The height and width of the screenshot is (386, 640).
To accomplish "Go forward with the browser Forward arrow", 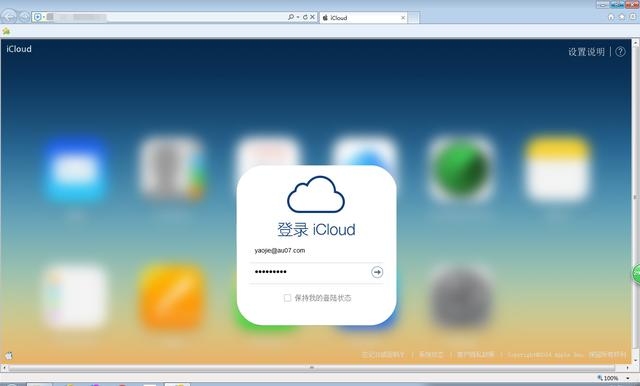I will click(x=24, y=16).
